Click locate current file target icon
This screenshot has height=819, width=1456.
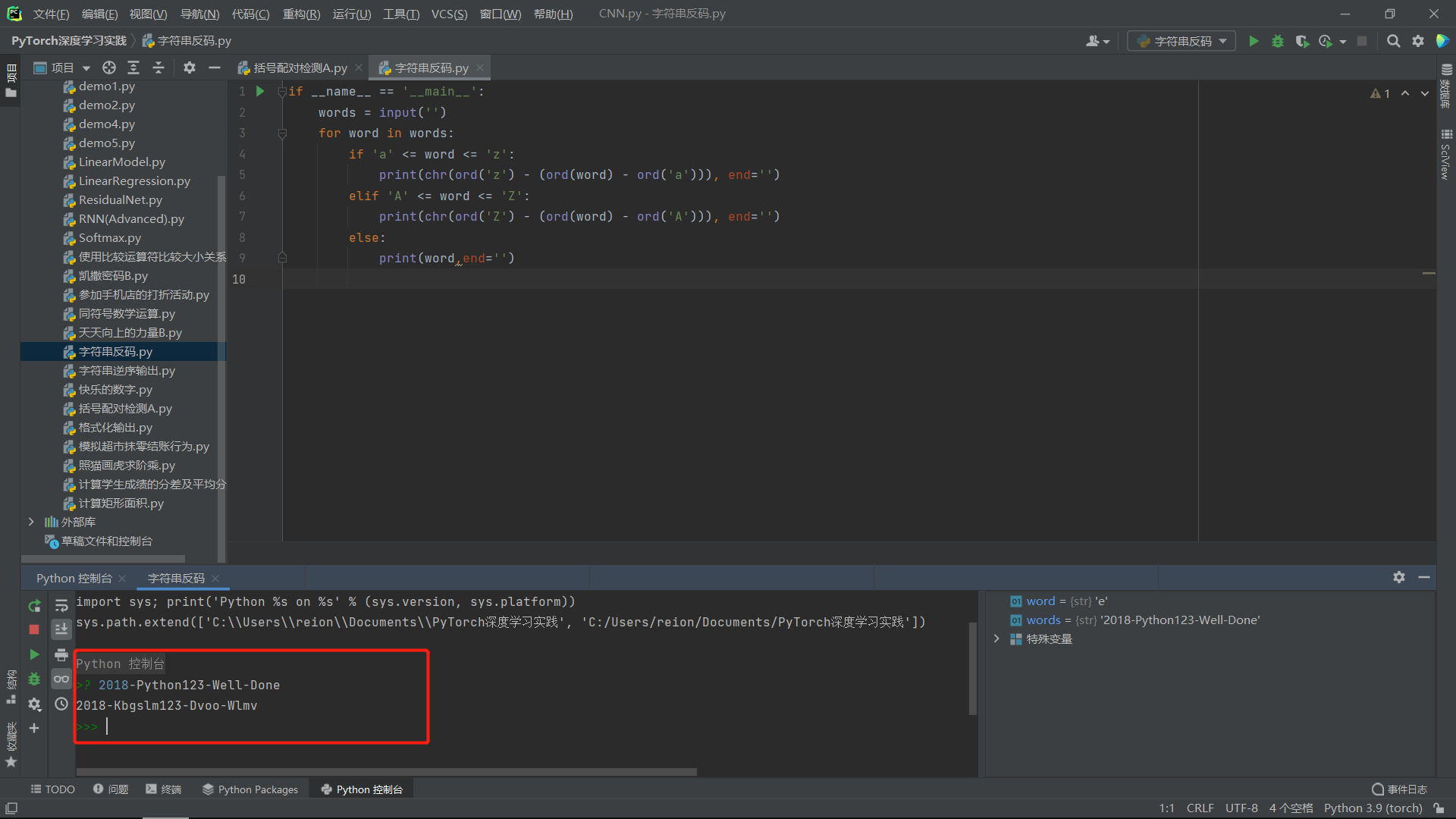point(109,67)
